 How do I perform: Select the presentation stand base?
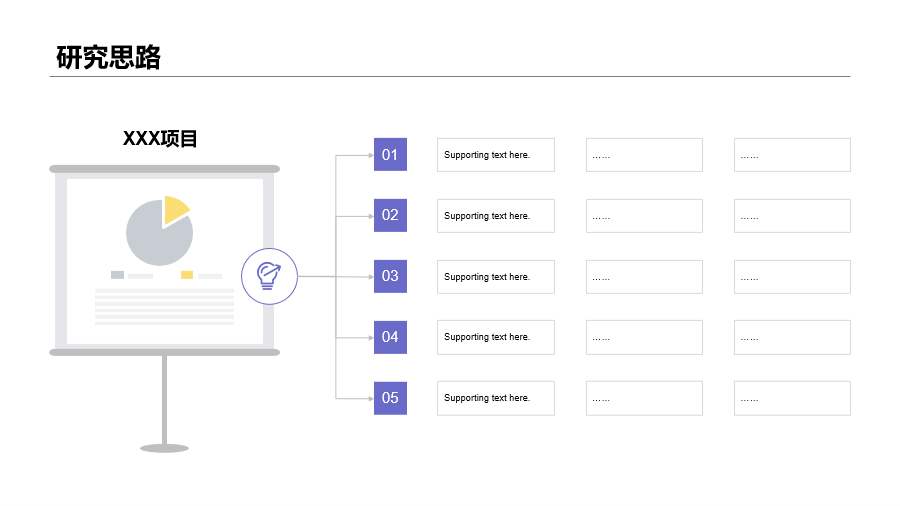(164, 448)
